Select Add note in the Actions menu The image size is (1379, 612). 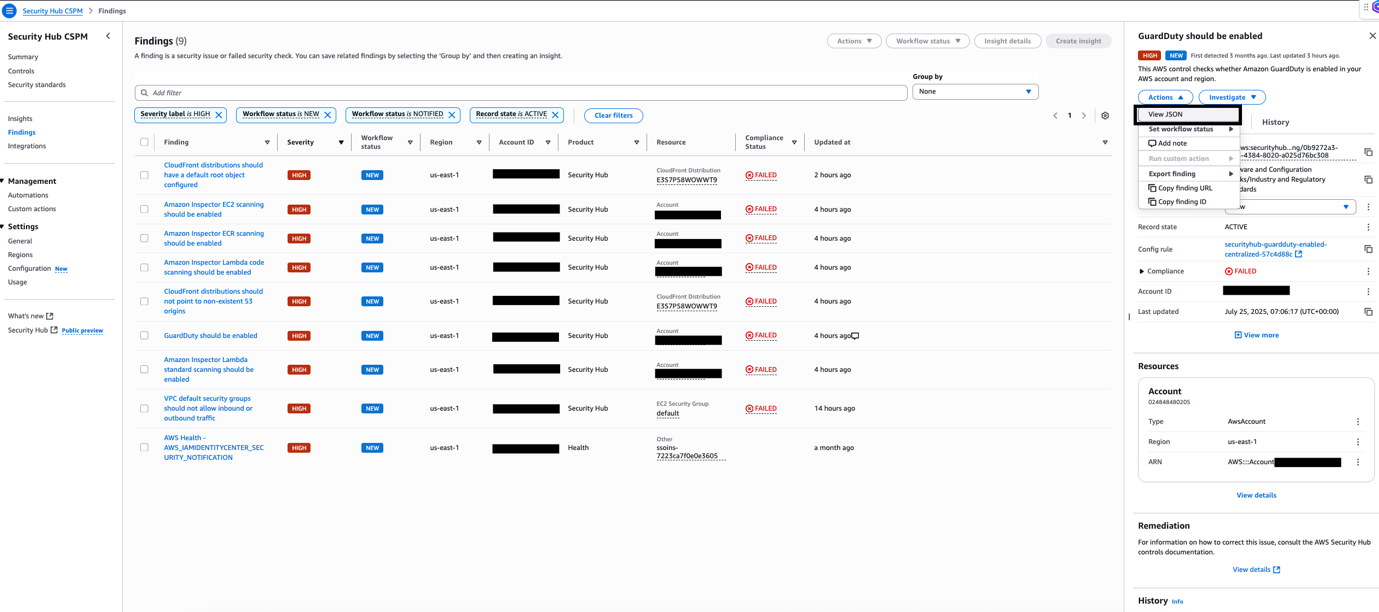[1172, 143]
